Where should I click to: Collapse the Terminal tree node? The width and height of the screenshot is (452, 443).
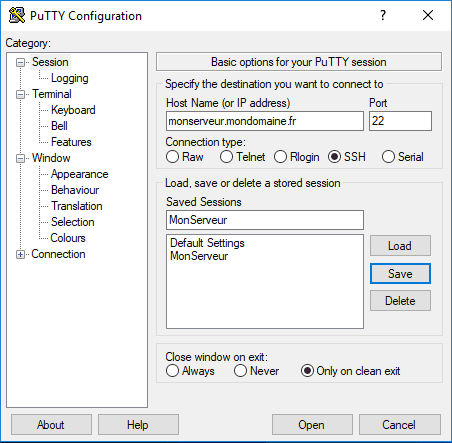click(x=20, y=94)
